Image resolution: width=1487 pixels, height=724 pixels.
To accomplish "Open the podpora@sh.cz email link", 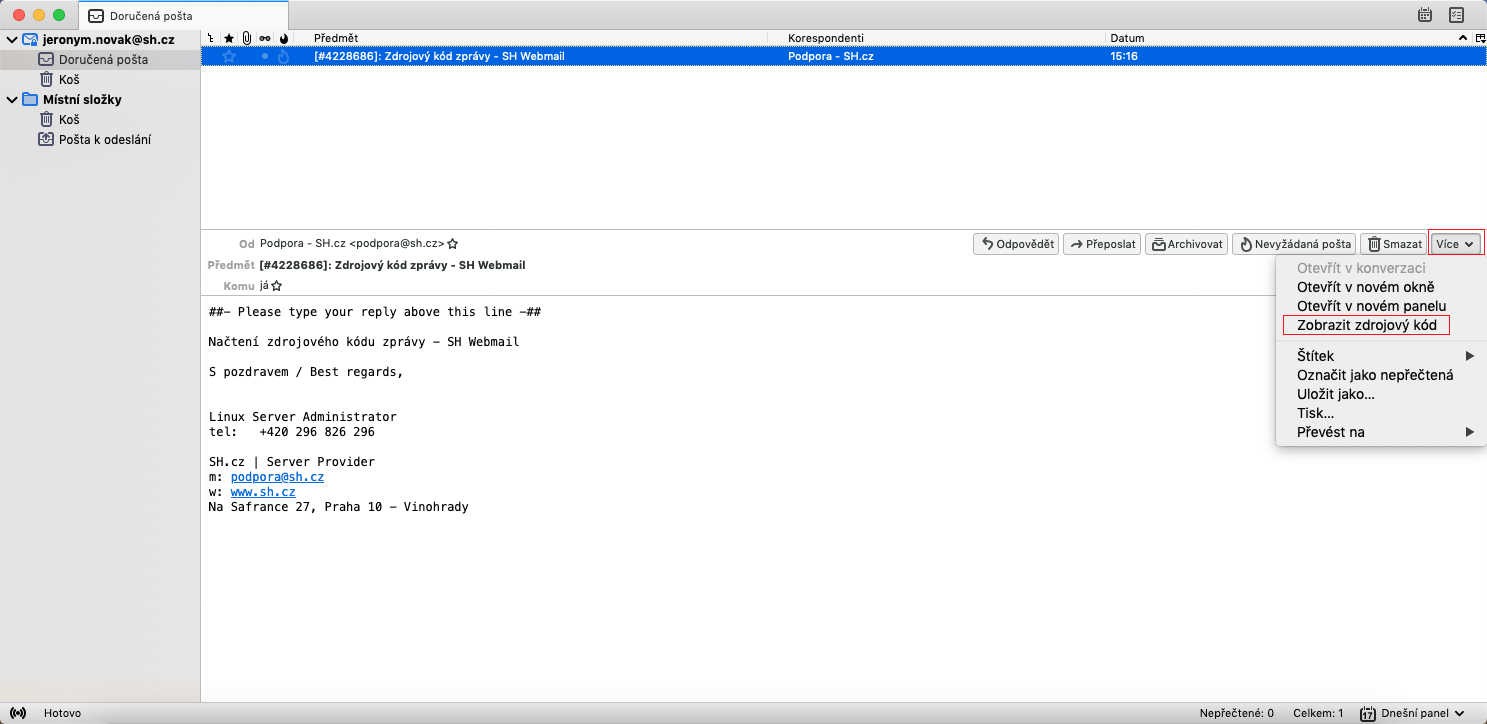I will (277, 477).
